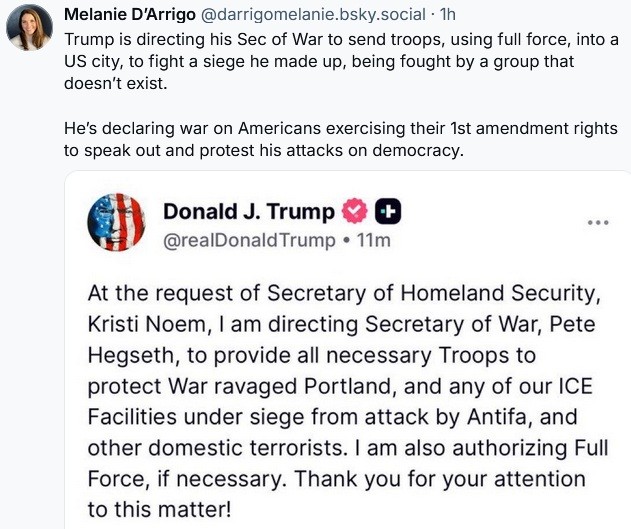Click the paragraph starting "He's declaring war"
631x529 pixels.
[x=340, y=141]
